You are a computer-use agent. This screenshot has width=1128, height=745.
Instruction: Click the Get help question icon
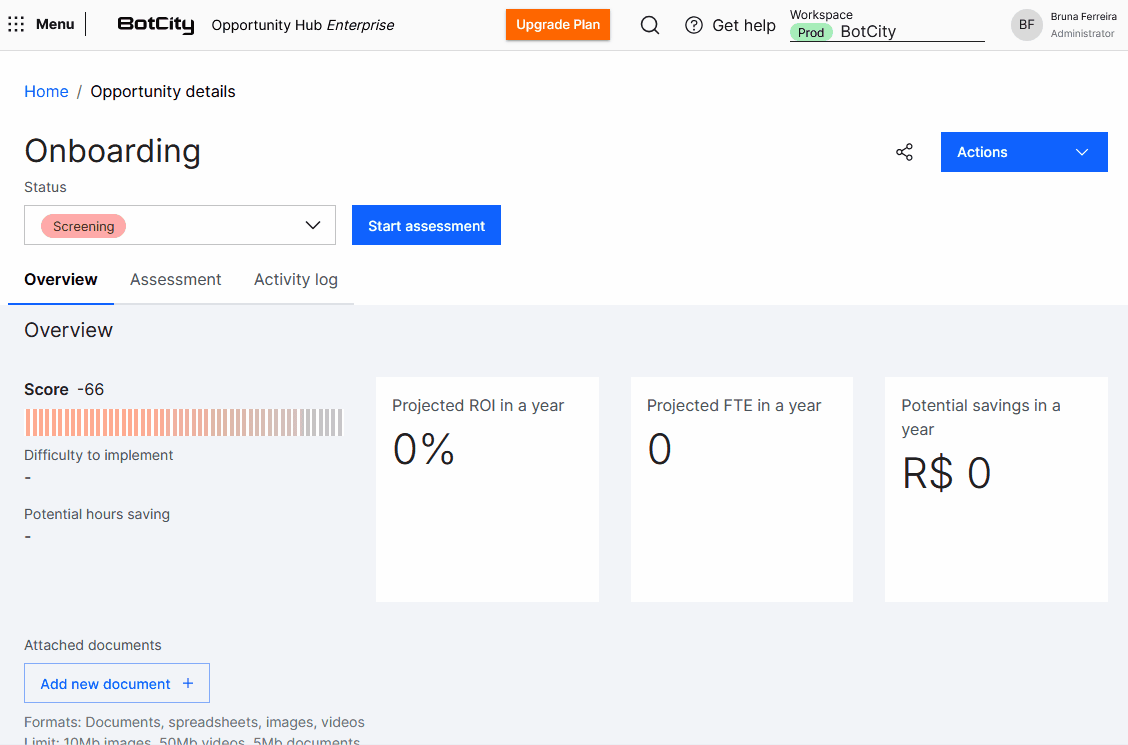point(694,25)
